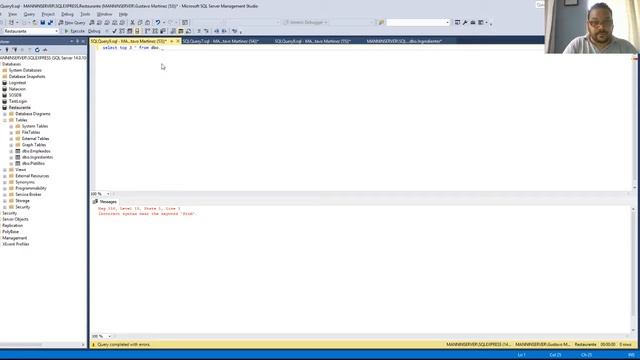The height and width of the screenshot is (360, 640).
Task: Comment out the selected lines icon
Action: coord(199,31)
